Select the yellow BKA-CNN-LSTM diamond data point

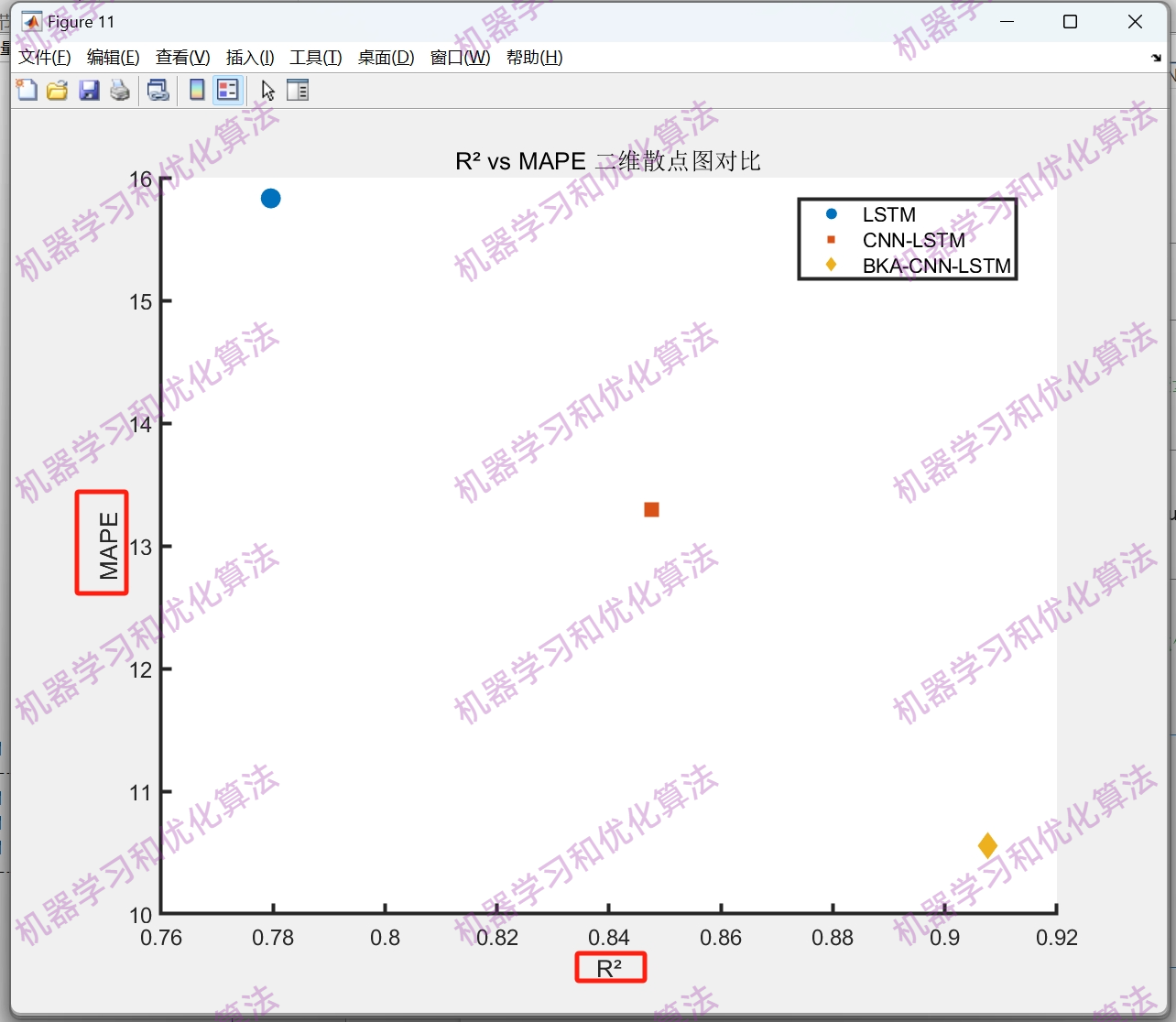tap(987, 845)
